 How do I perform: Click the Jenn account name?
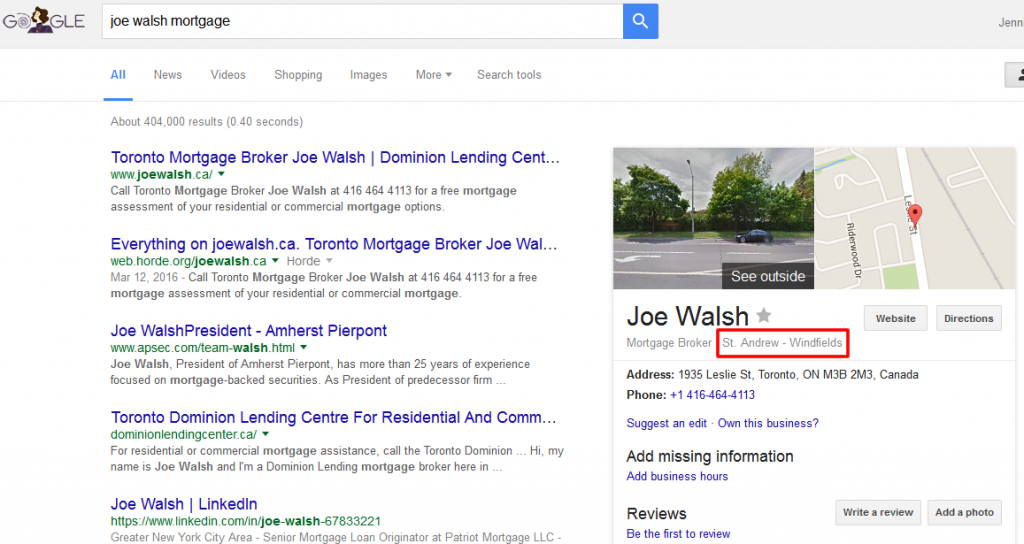point(1011,23)
